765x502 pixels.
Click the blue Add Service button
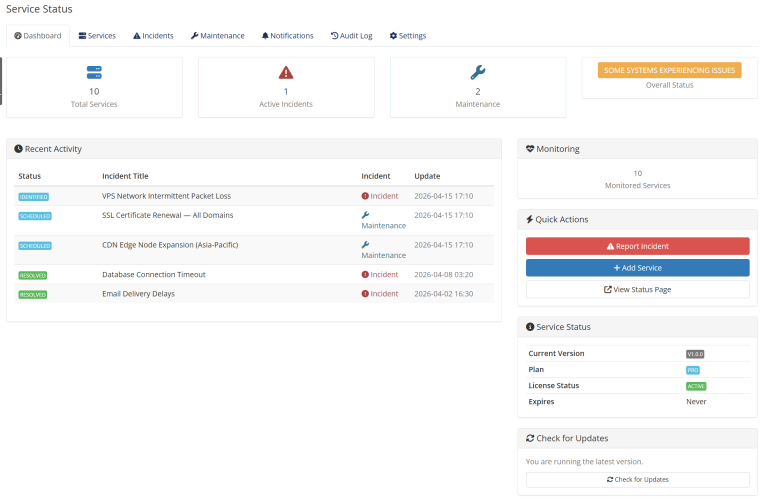(638, 268)
